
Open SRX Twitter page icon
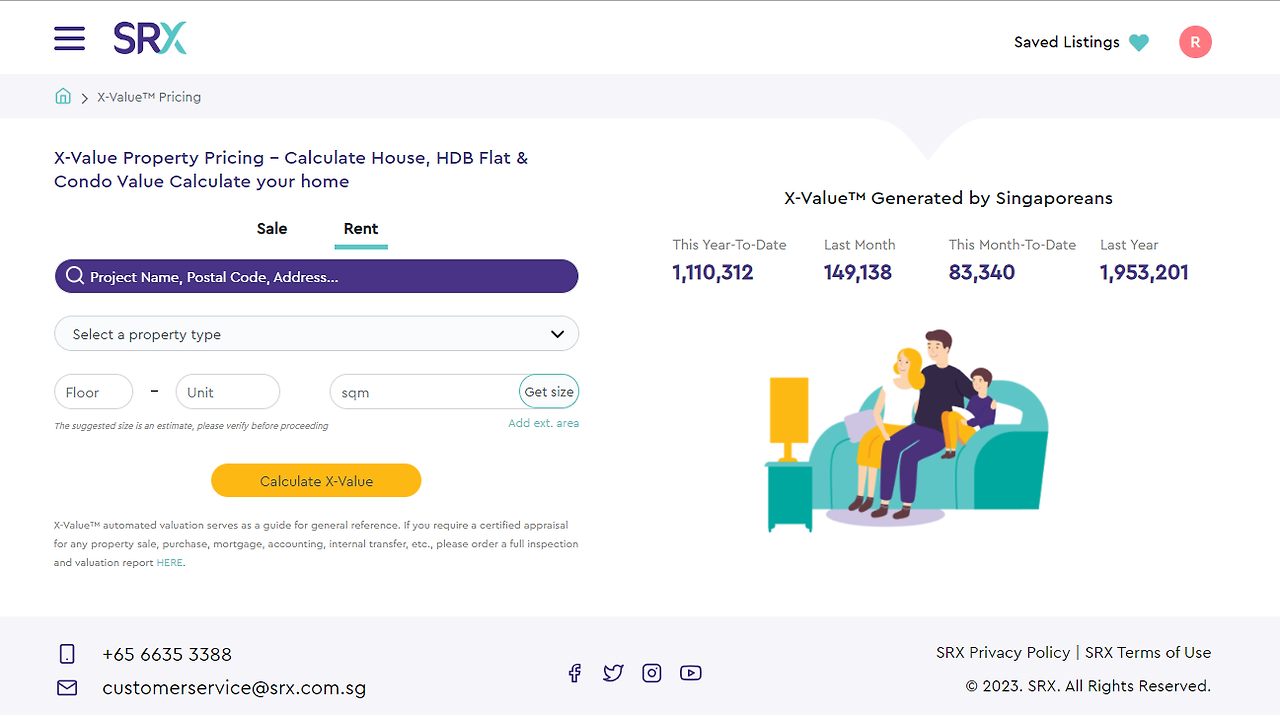click(613, 673)
